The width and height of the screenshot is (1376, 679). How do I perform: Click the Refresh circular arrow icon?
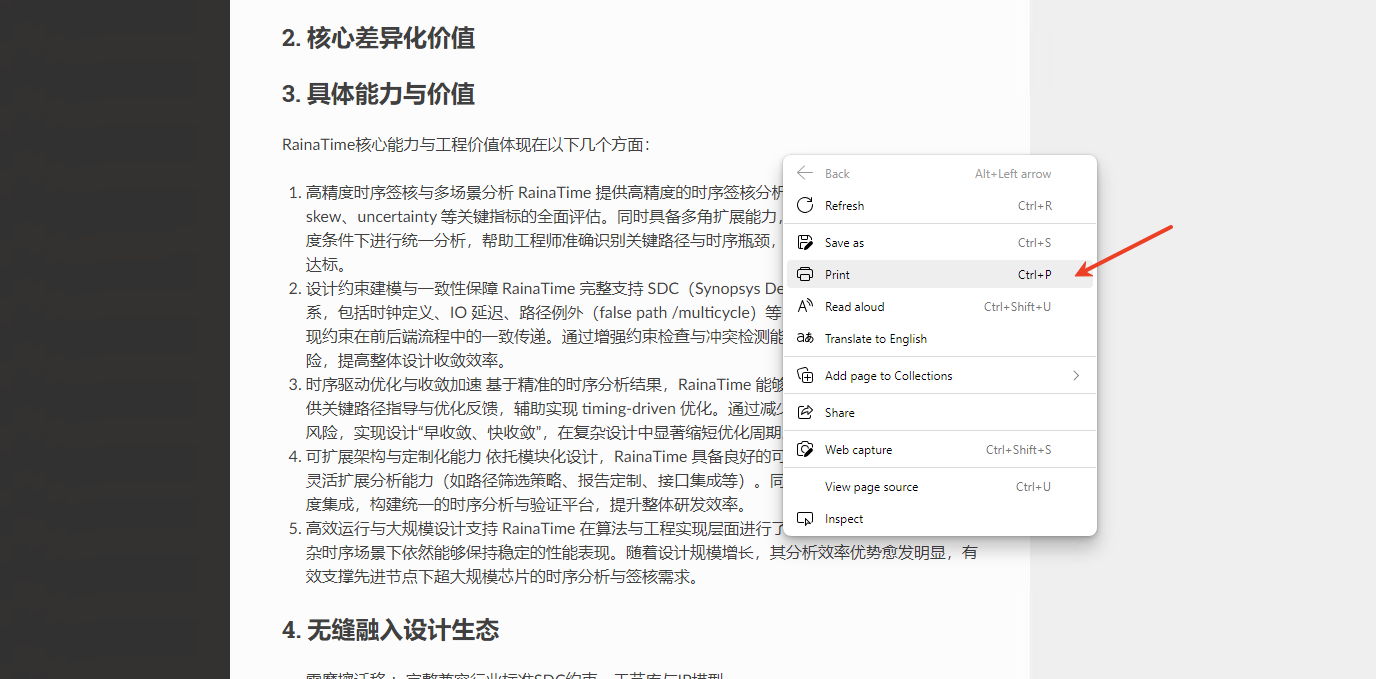tap(805, 206)
